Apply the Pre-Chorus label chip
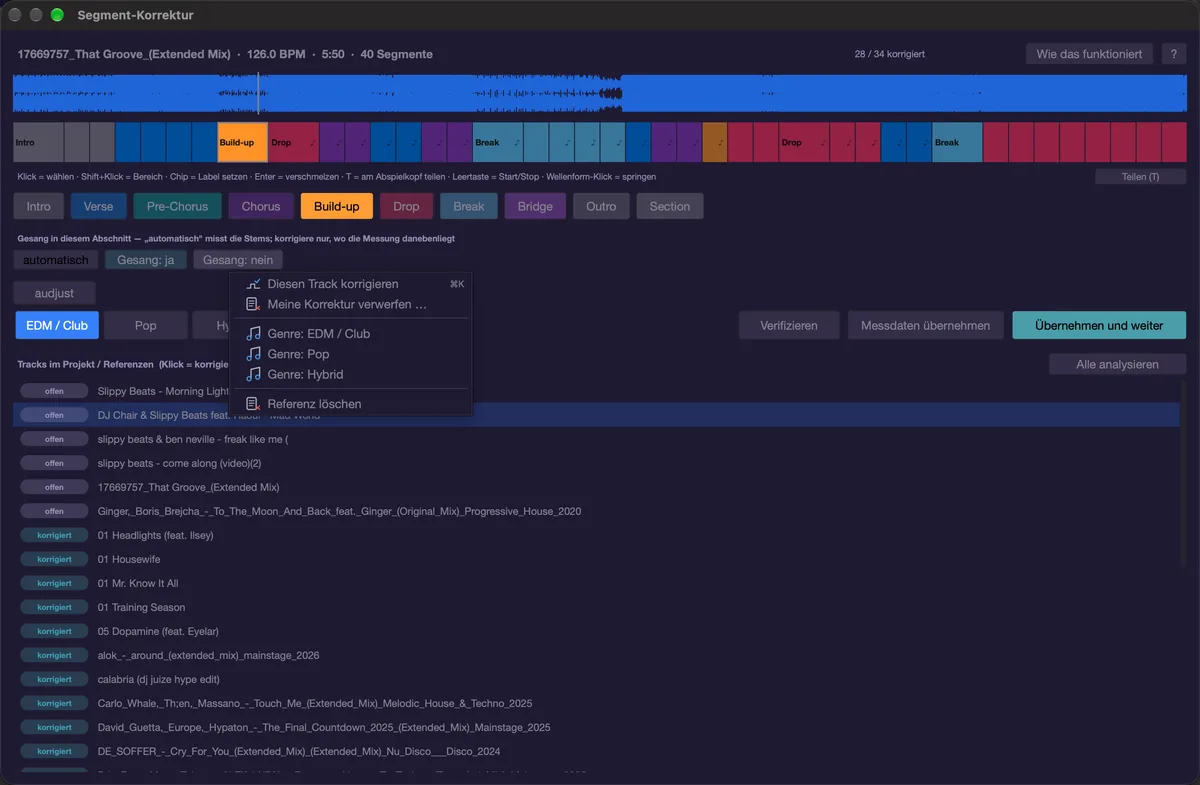The image size is (1200, 785). 178,206
